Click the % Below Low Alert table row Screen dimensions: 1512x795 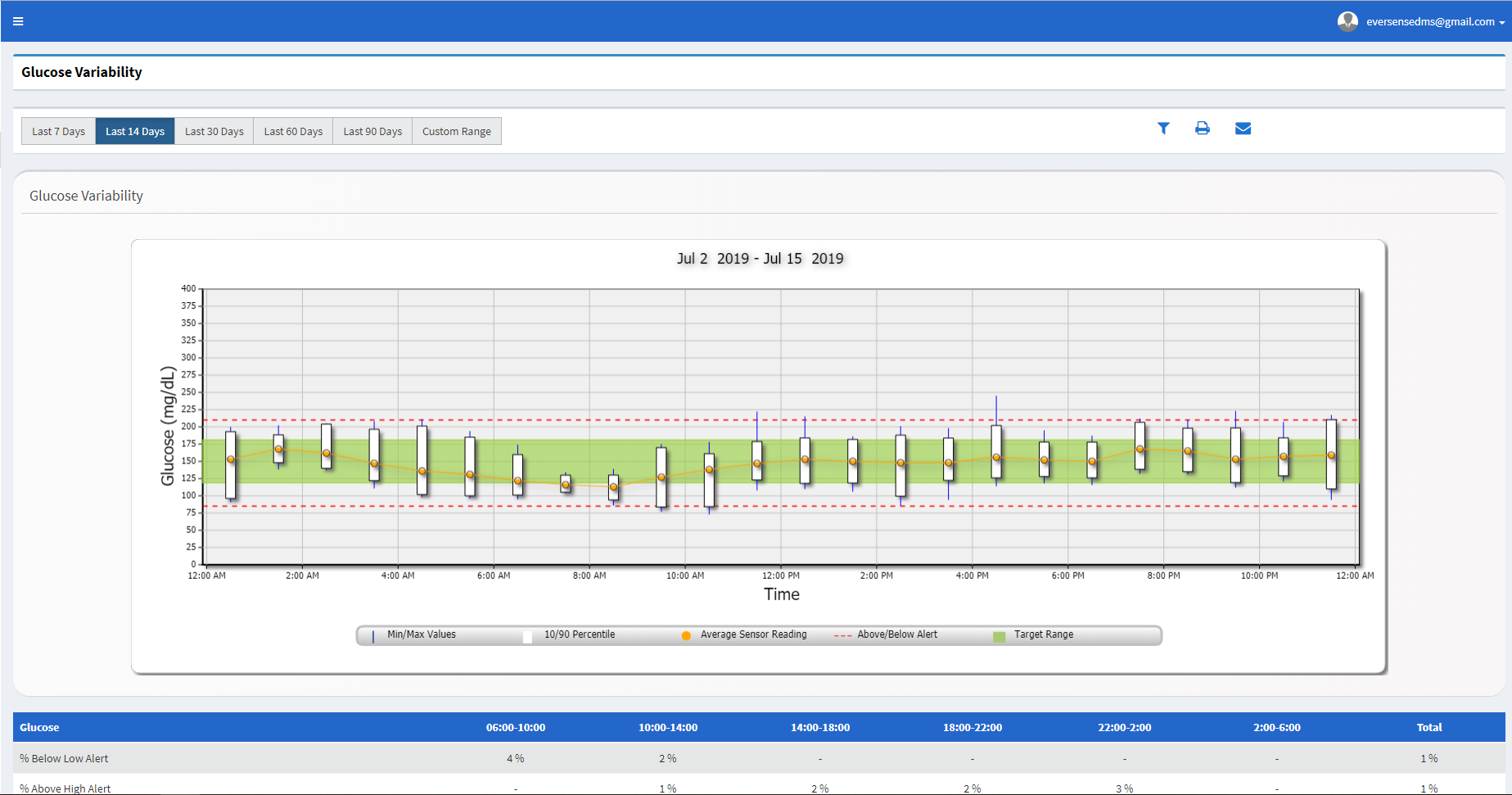pyautogui.click(x=65, y=758)
